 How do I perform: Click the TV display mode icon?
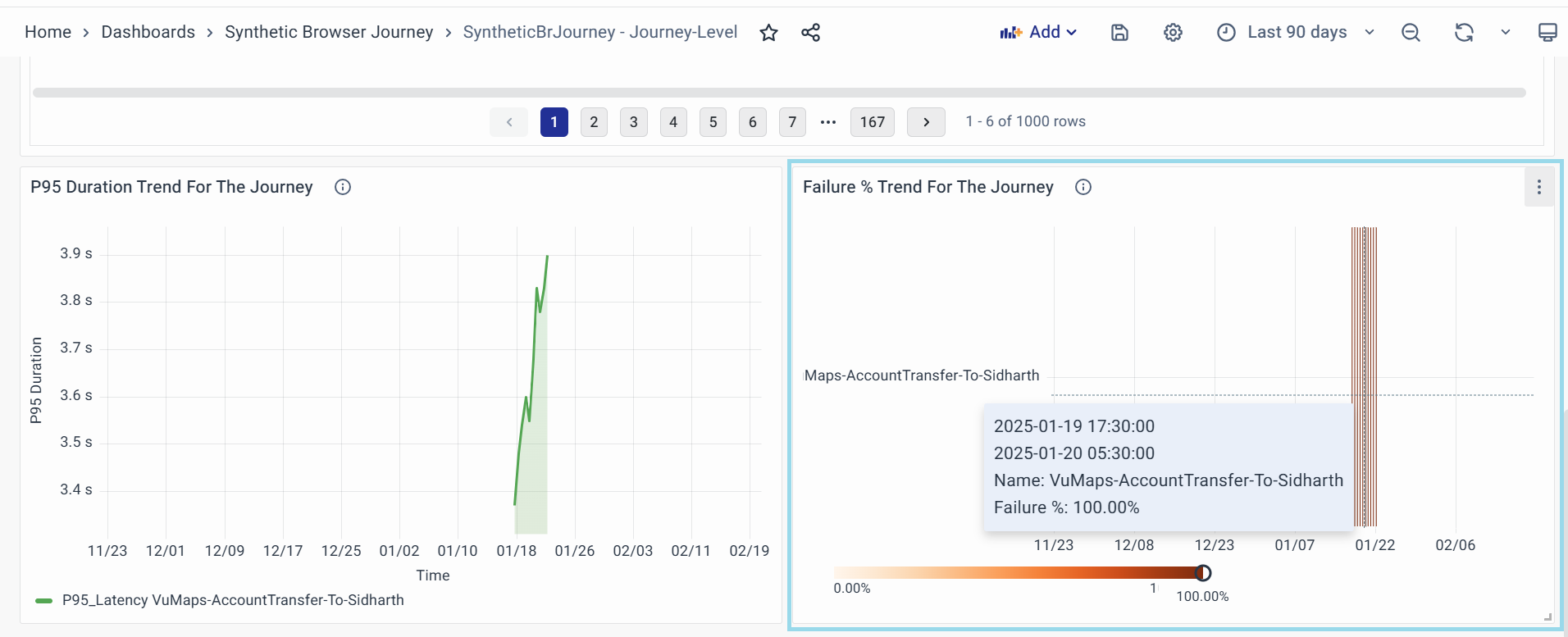(1547, 33)
